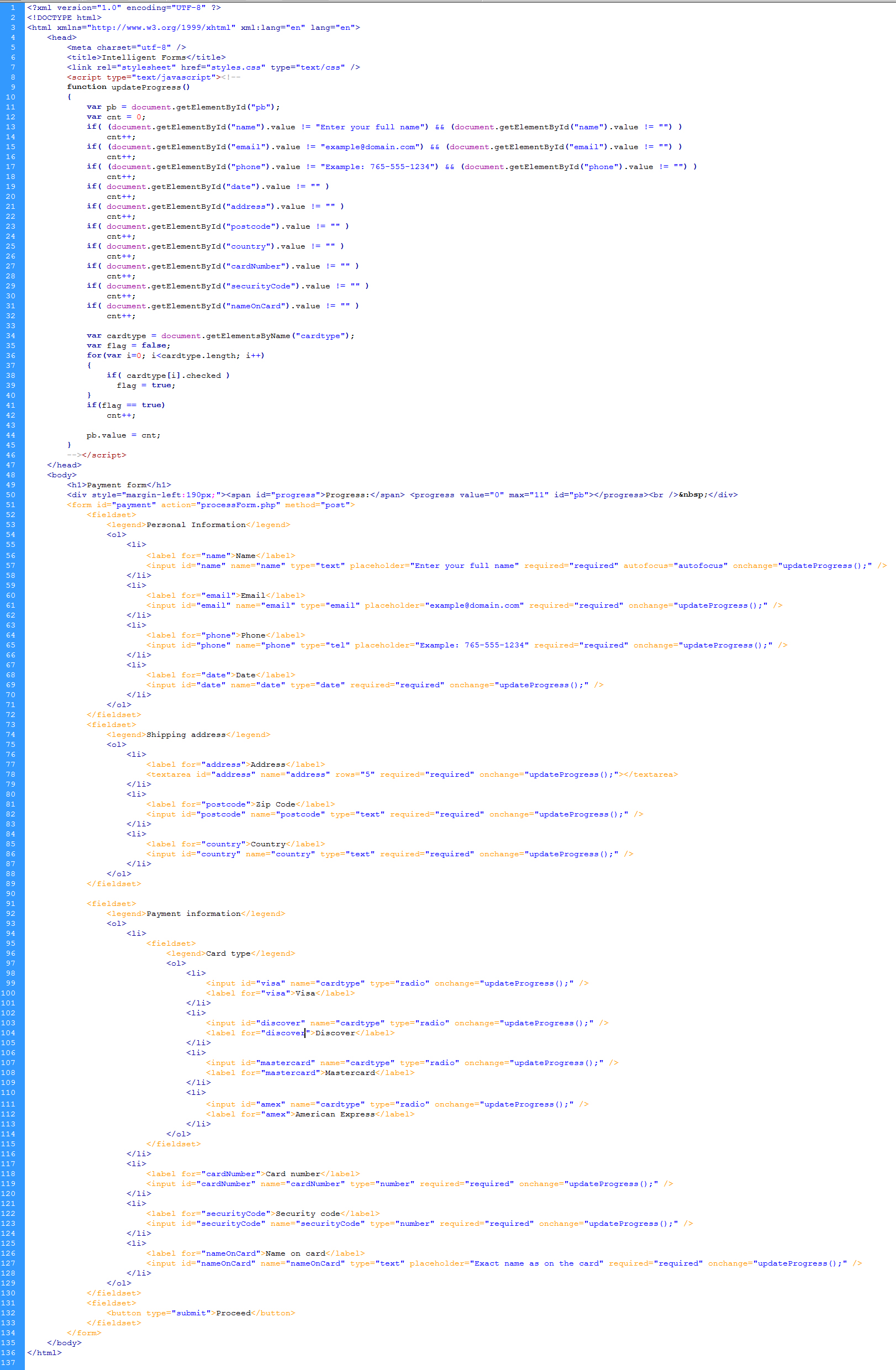Click the 'for(var i=0; i<cardtype.length; i++)' line

[176, 356]
